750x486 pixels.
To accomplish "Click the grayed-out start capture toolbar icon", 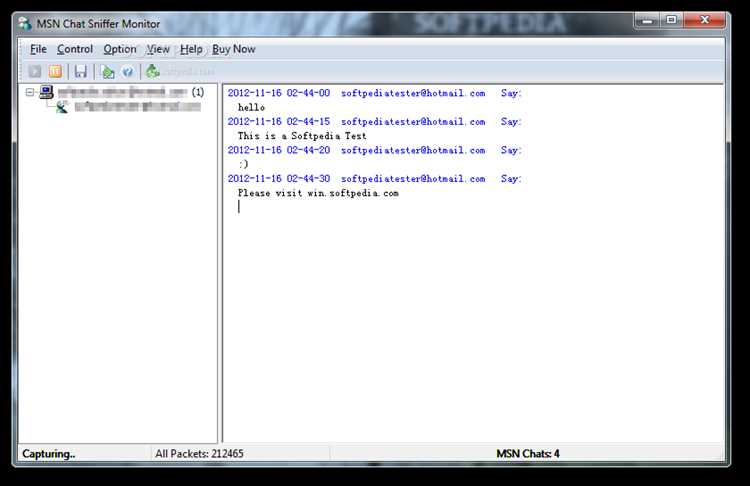I will (x=35, y=72).
